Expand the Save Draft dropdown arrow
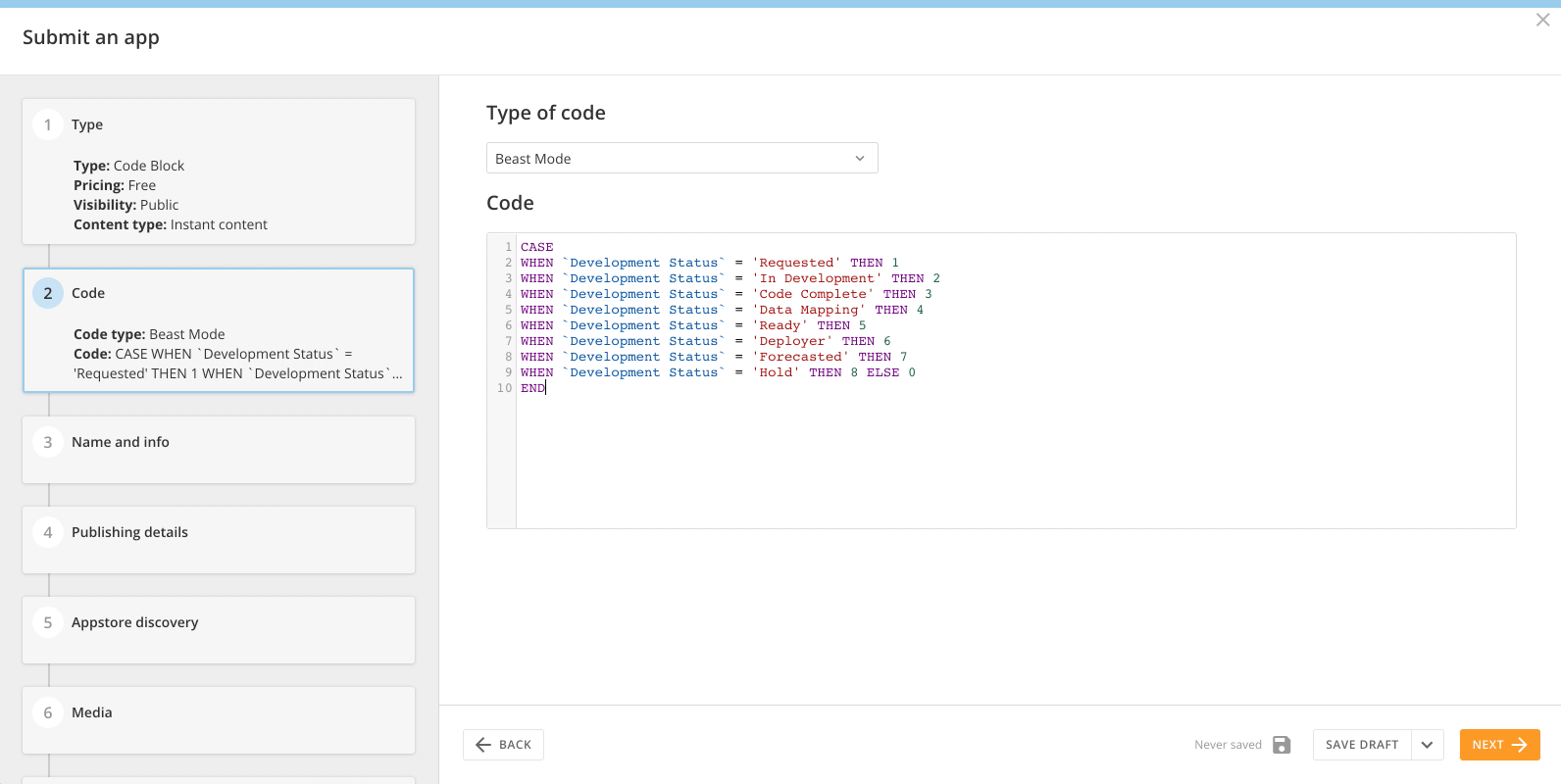1561x784 pixels. pyautogui.click(x=1428, y=745)
